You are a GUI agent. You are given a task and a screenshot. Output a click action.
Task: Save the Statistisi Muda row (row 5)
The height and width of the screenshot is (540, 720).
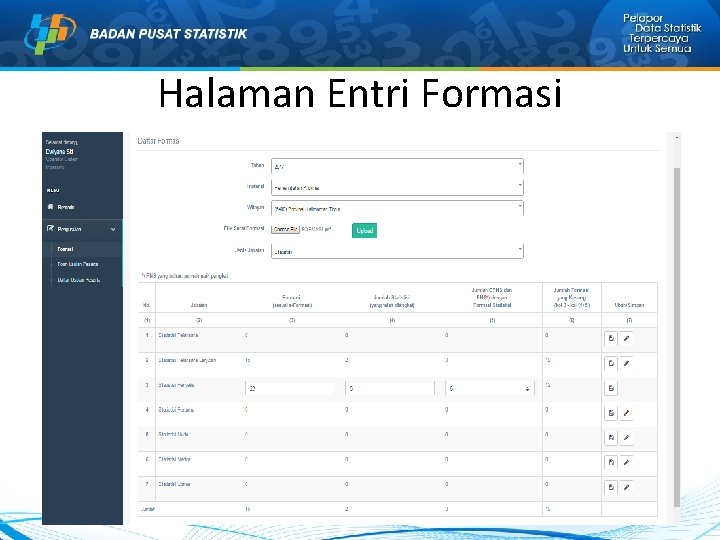[611, 438]
